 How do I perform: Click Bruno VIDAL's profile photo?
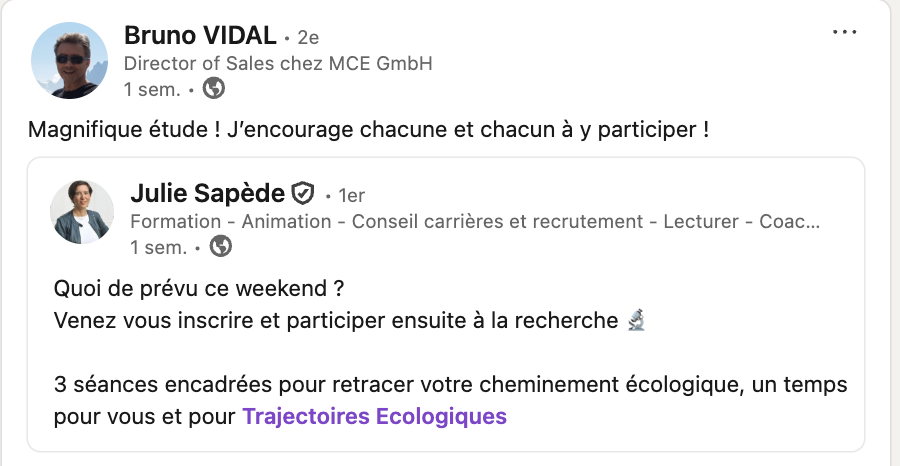(x=70, y=60)
